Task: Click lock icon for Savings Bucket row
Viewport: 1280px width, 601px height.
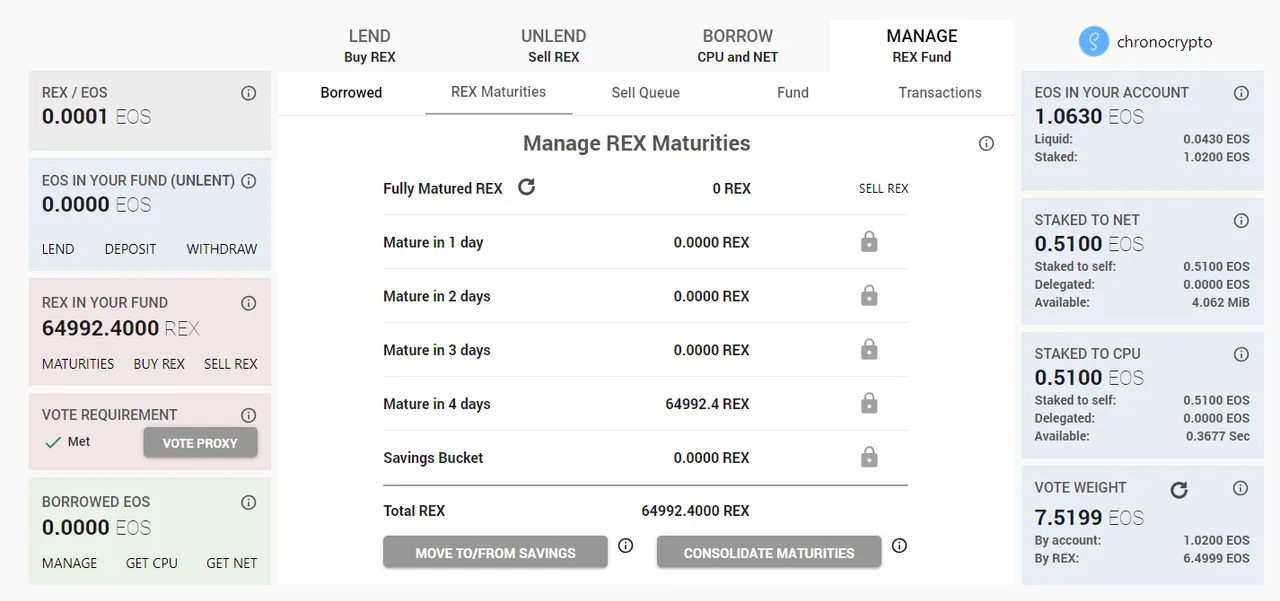Action: (x=869, y=458)
